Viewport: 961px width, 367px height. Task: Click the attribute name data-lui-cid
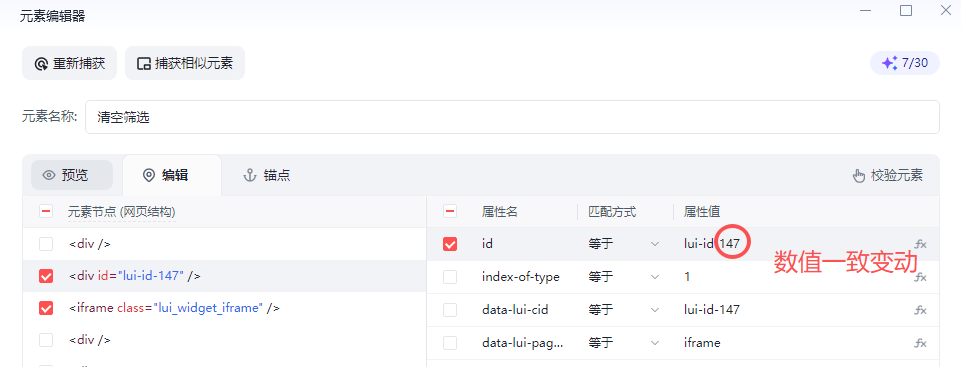515,310
